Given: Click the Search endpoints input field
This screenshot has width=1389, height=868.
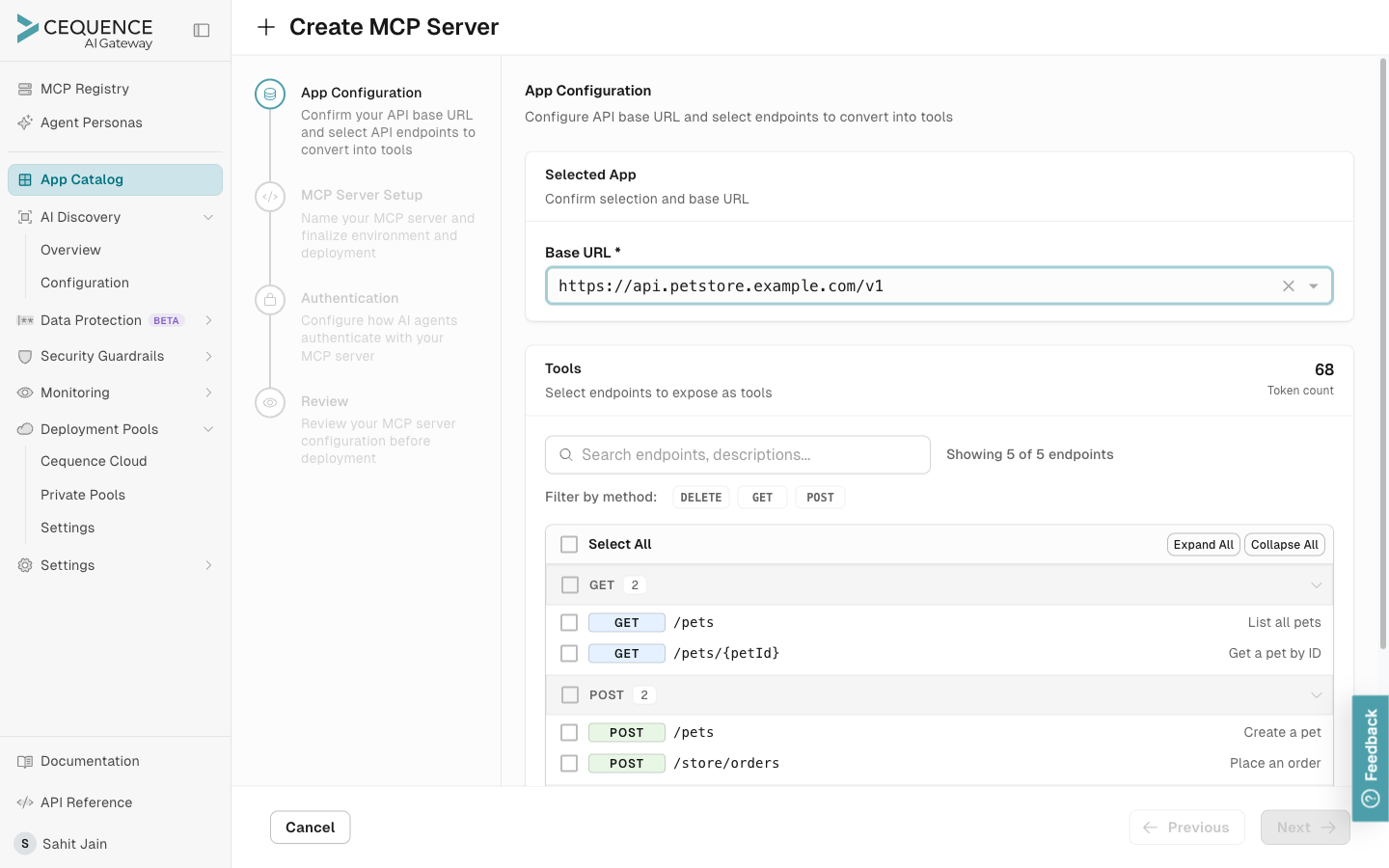Looking at the screenshot, I should click(738, 454).
